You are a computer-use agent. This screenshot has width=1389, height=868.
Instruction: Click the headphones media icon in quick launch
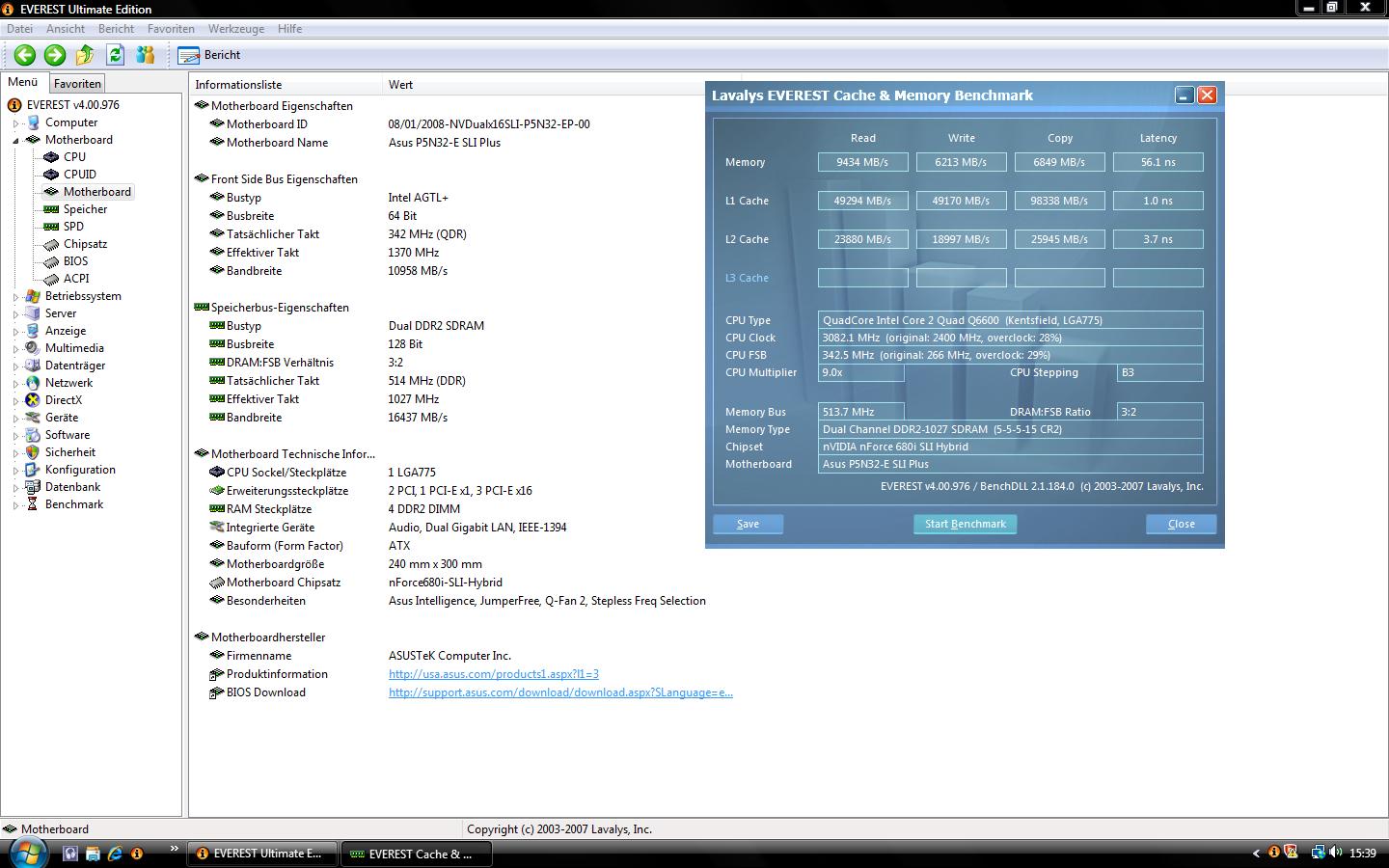pyautogui.click(x=70, y=854)
